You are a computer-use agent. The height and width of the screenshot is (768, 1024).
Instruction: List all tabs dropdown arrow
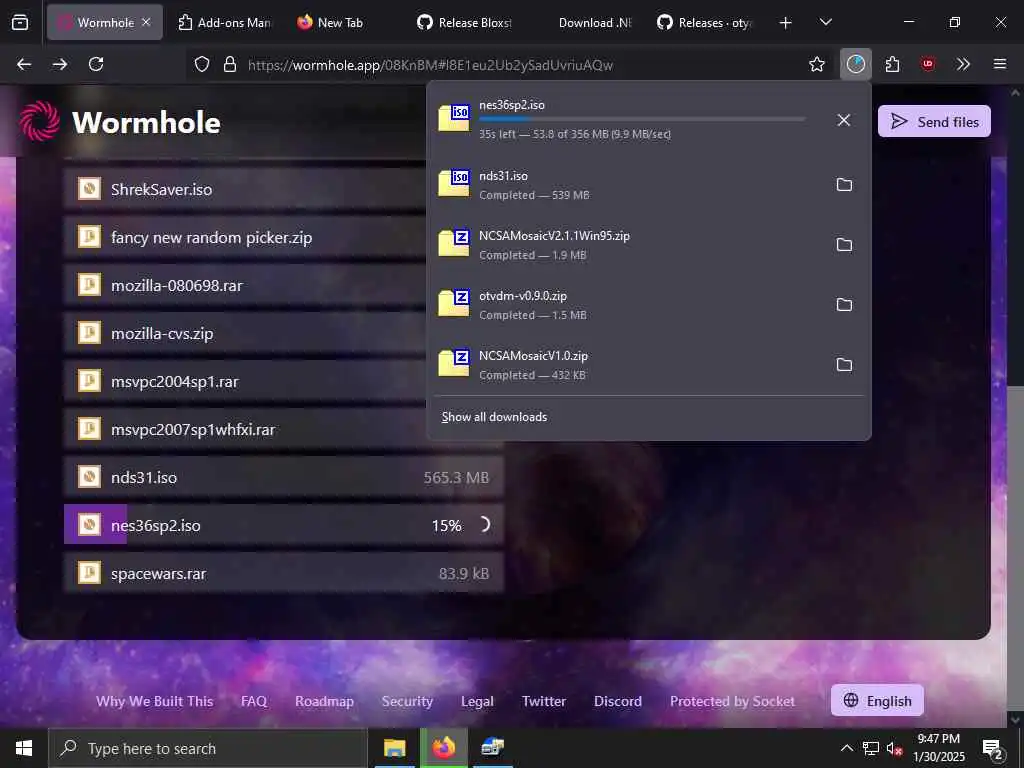click(x=825, y=22)
